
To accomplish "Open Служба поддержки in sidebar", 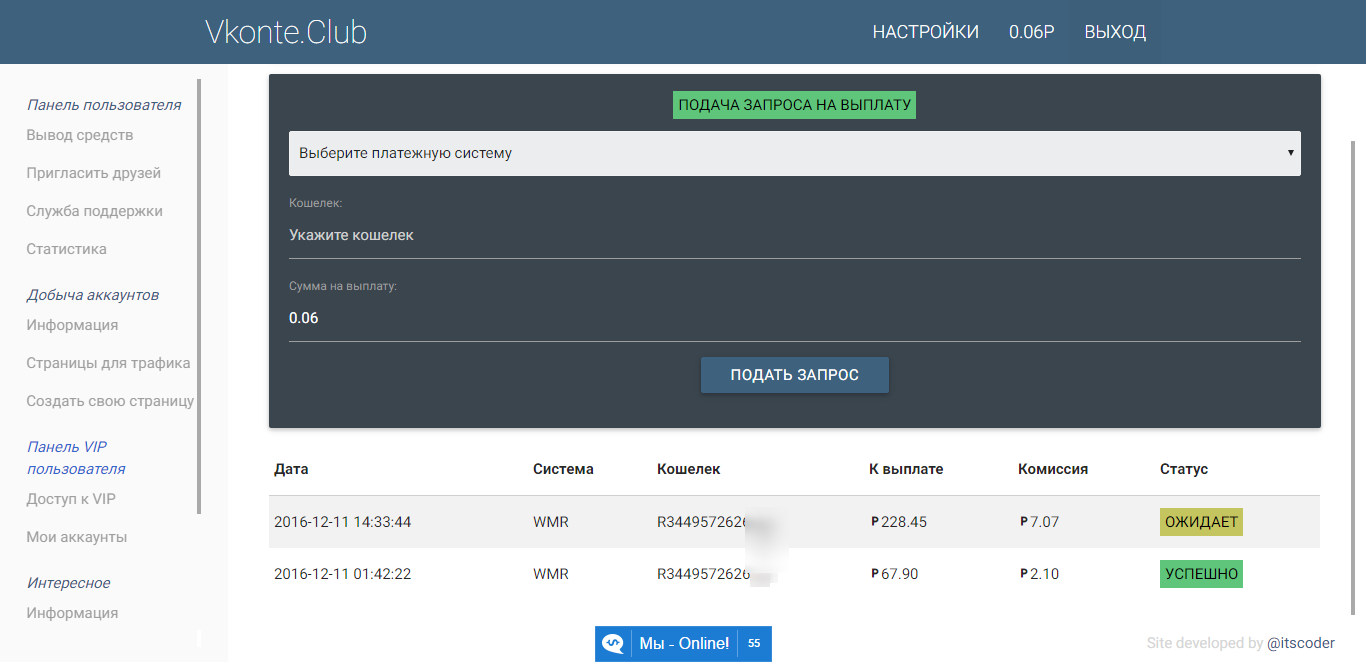I will [95, 211].
